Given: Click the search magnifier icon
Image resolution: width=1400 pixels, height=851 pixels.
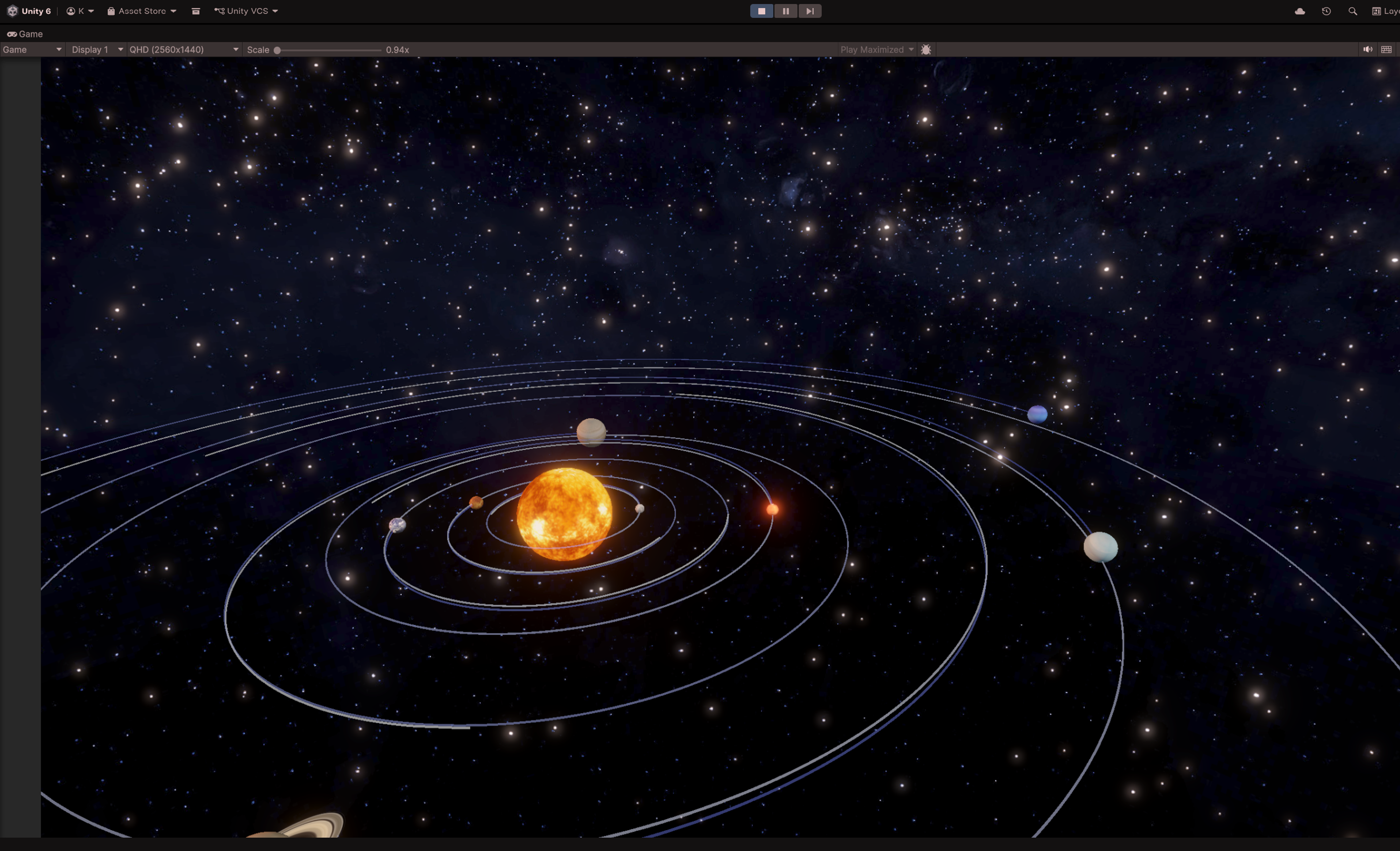Looking at the screenshot, I should click(x=1352, y=11).
